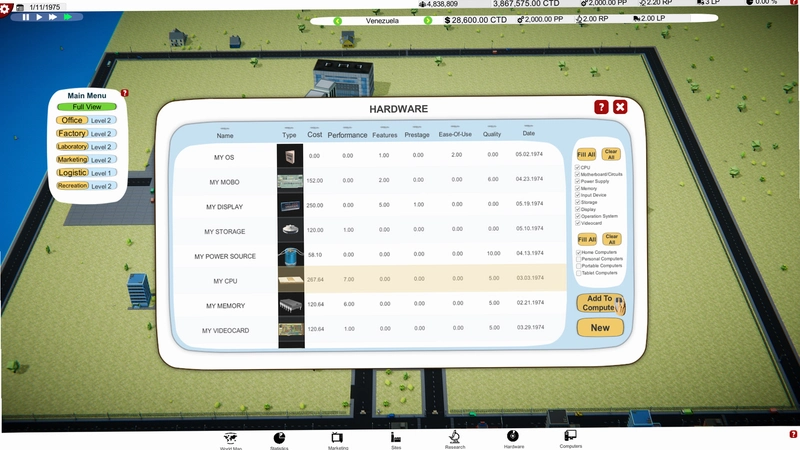The image size is (800, 450).
Task: Click MY MEMORY component thumbnail
Action: [291, 305]
